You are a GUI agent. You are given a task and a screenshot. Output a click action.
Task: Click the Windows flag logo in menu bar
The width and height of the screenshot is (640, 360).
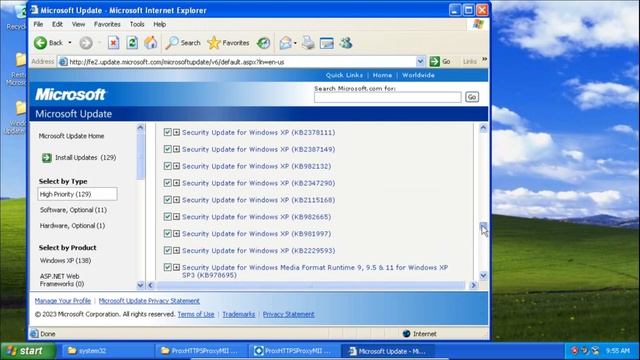coord(478,24)
